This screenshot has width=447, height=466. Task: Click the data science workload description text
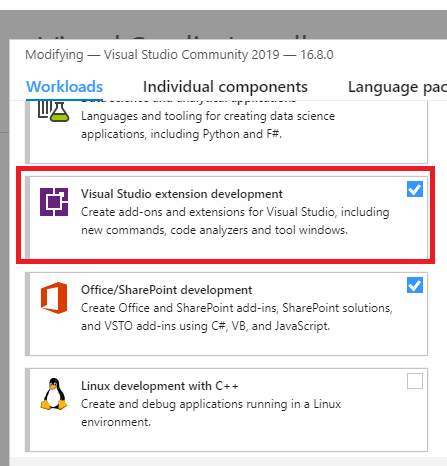click(208, 125)
